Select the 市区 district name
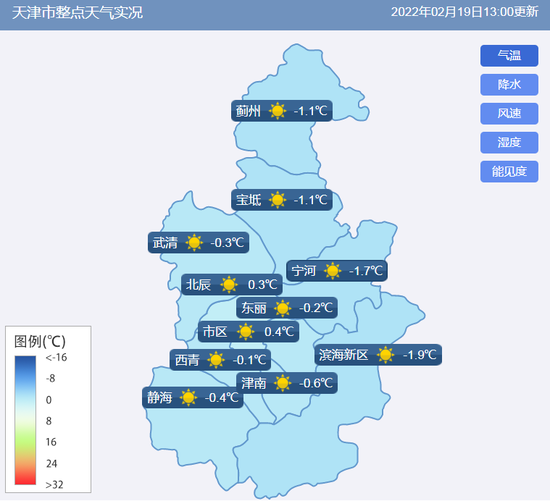The image size is (550, 501). (215, 332)
